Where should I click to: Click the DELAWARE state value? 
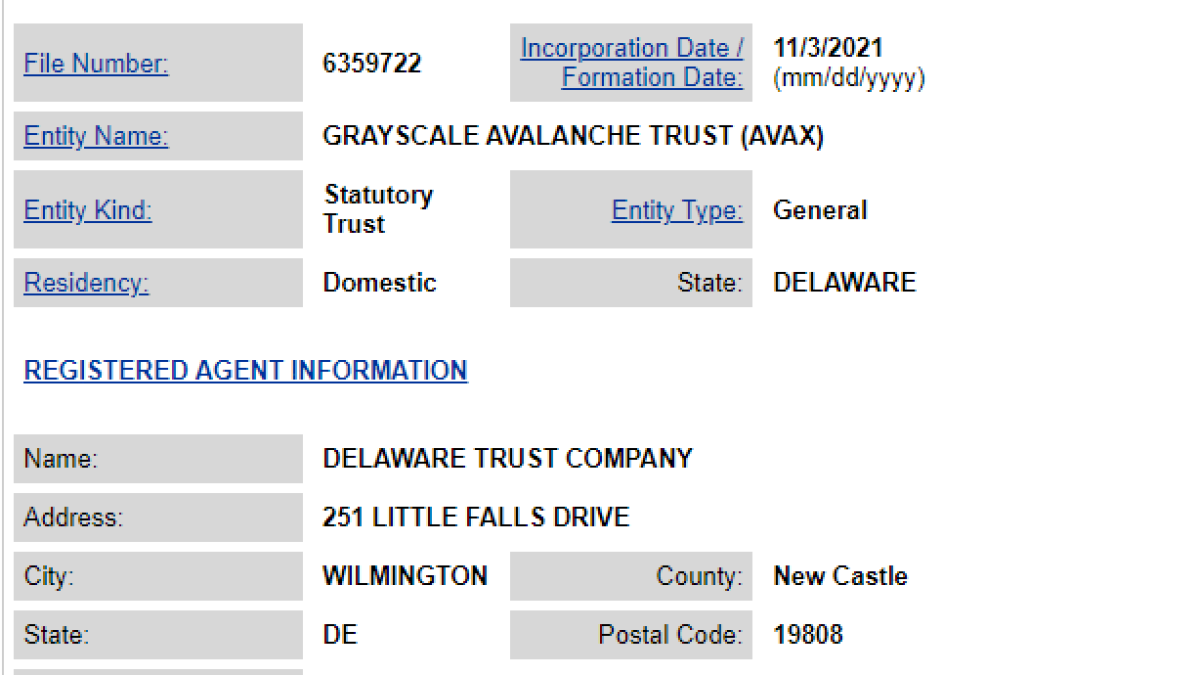[844, 282]
